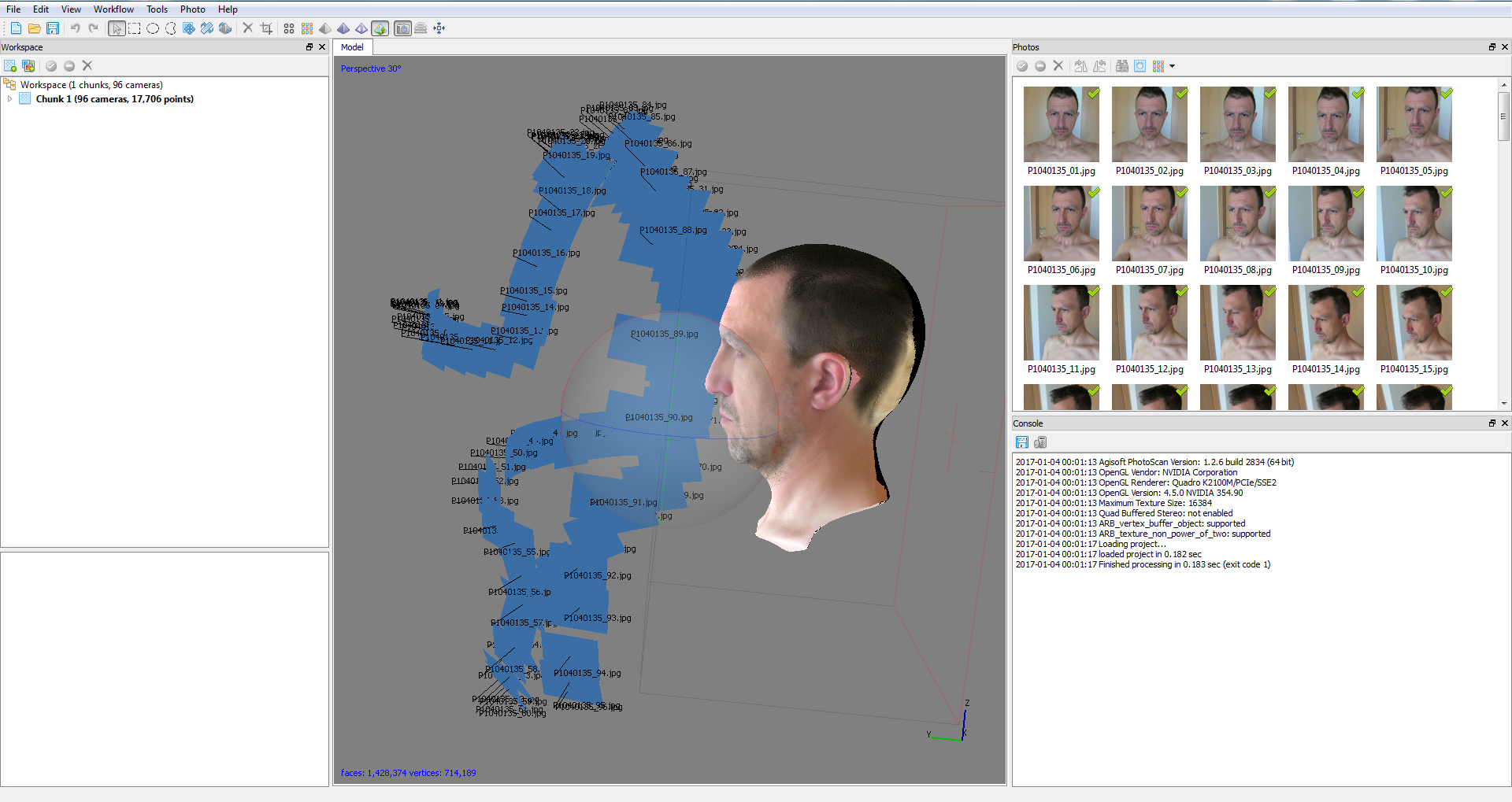The image size is (1512, 802).
Task: Remove items with Workspace X icon
Action: pyautogui.click(x=87, y=66)
